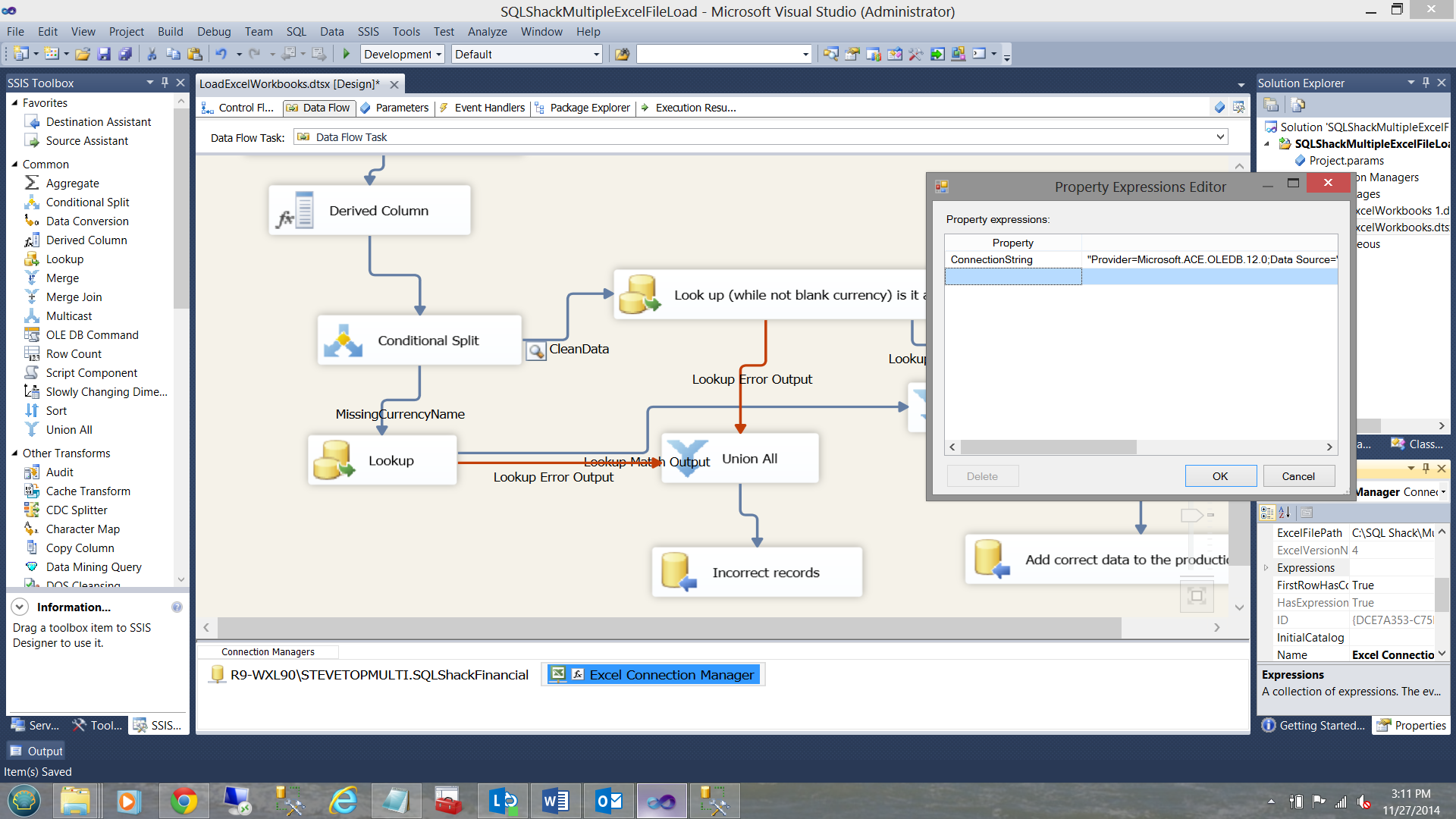Screen dimensions: 1456x819
Task: Click Cancel in Property Expressions Editor
Action: [x=1298, y=476]
